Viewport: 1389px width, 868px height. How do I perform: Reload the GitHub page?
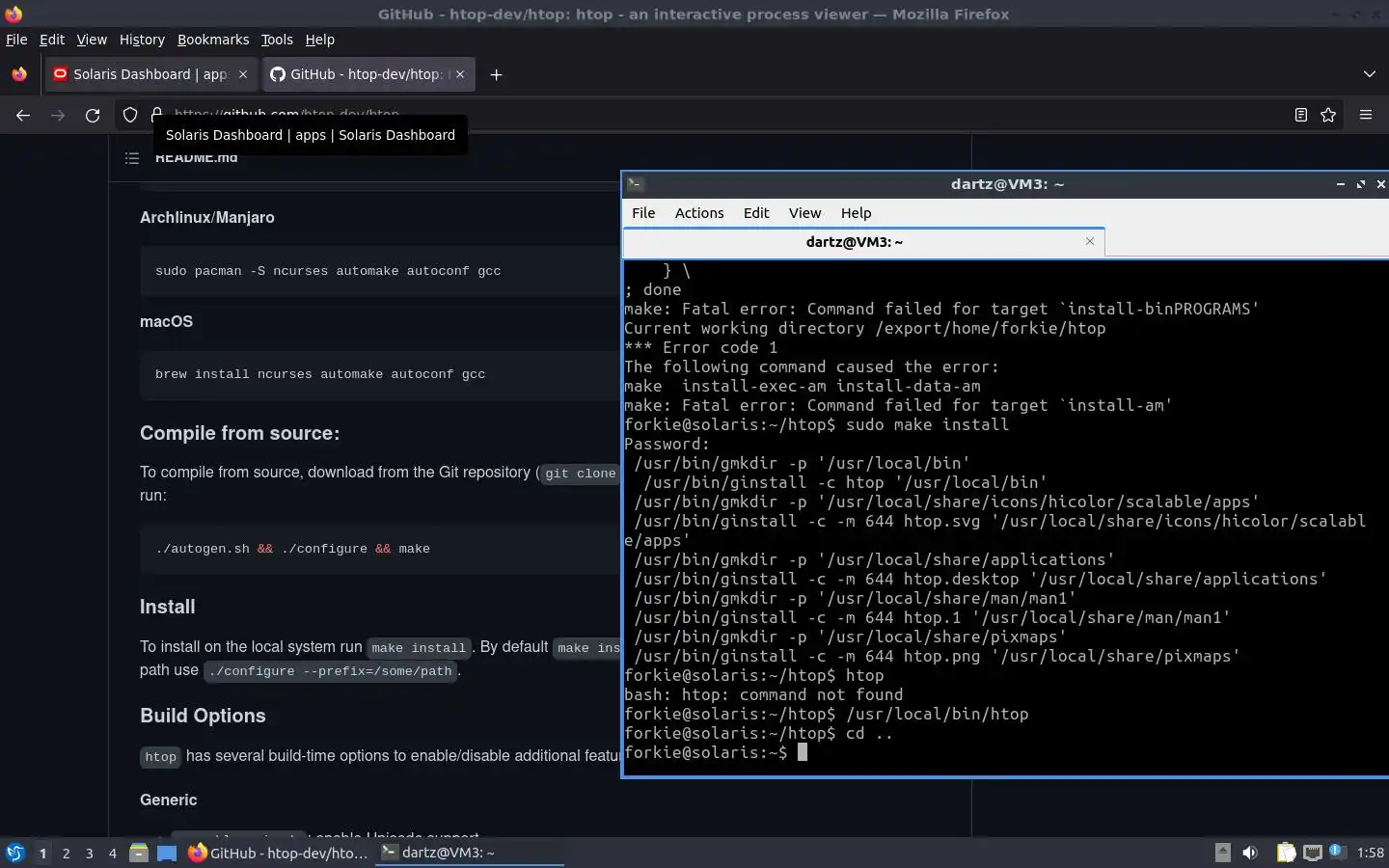[93, 115]
